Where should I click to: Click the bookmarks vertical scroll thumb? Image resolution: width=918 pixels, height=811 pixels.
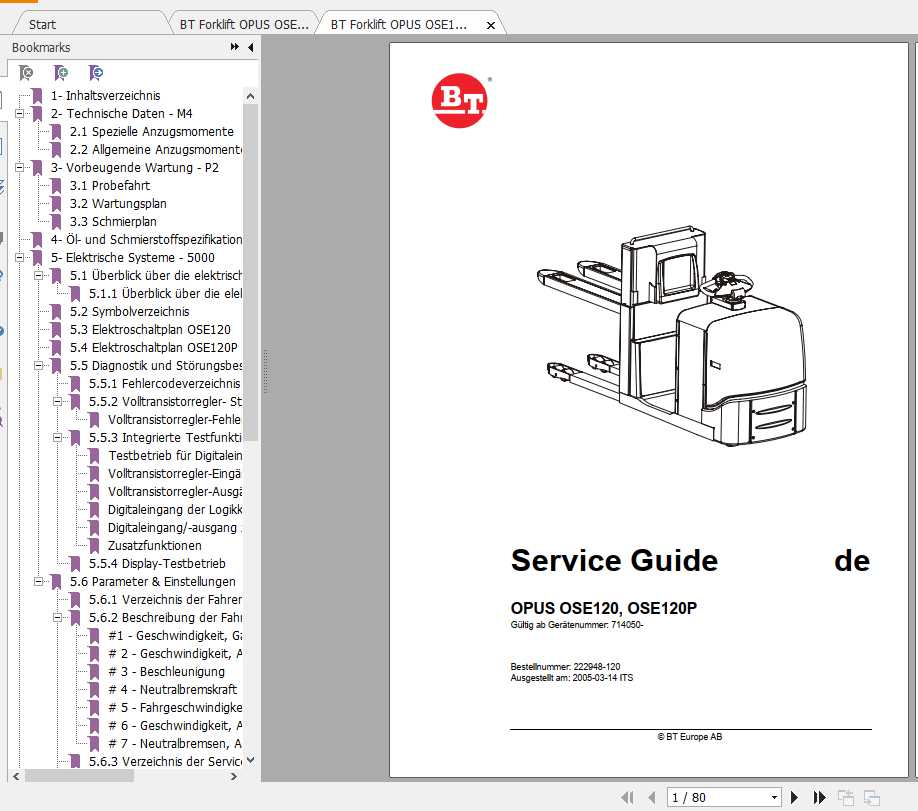pyautogui.click(x=251, y=272)
